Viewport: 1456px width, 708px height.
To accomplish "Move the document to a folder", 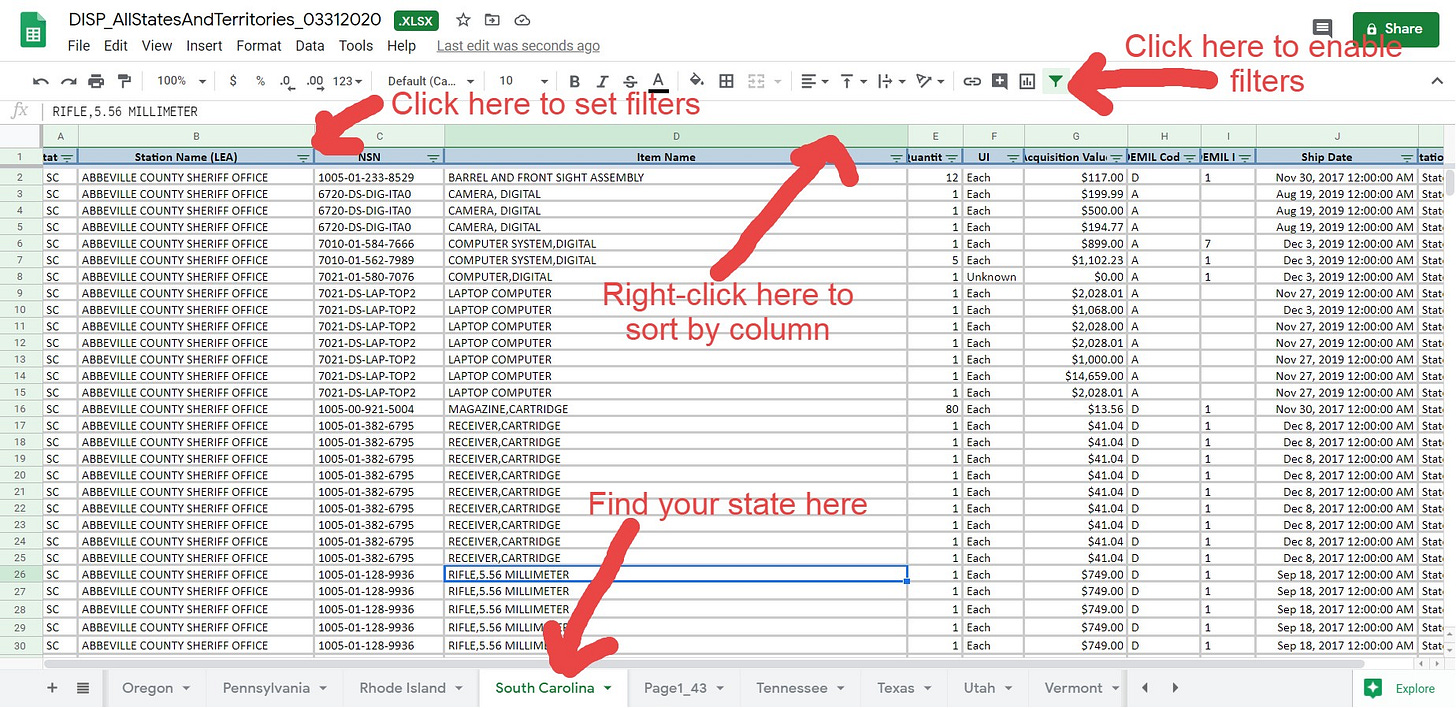I will pos(492,20).
